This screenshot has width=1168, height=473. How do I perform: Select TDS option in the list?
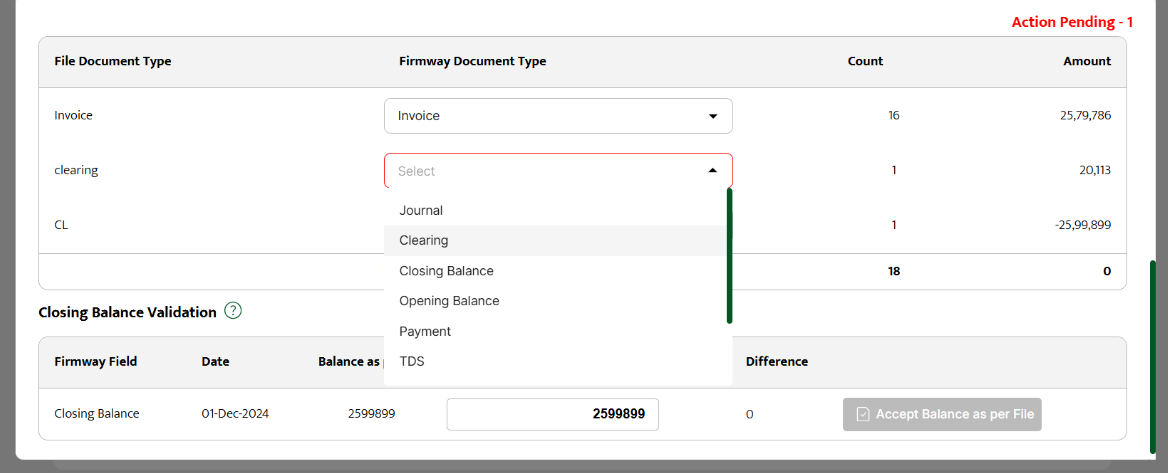click(412, 361)
